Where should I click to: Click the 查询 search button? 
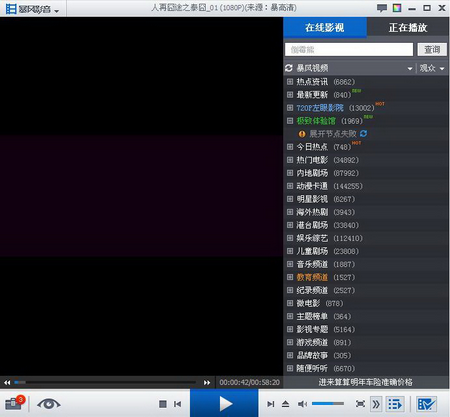coord(432,50)
